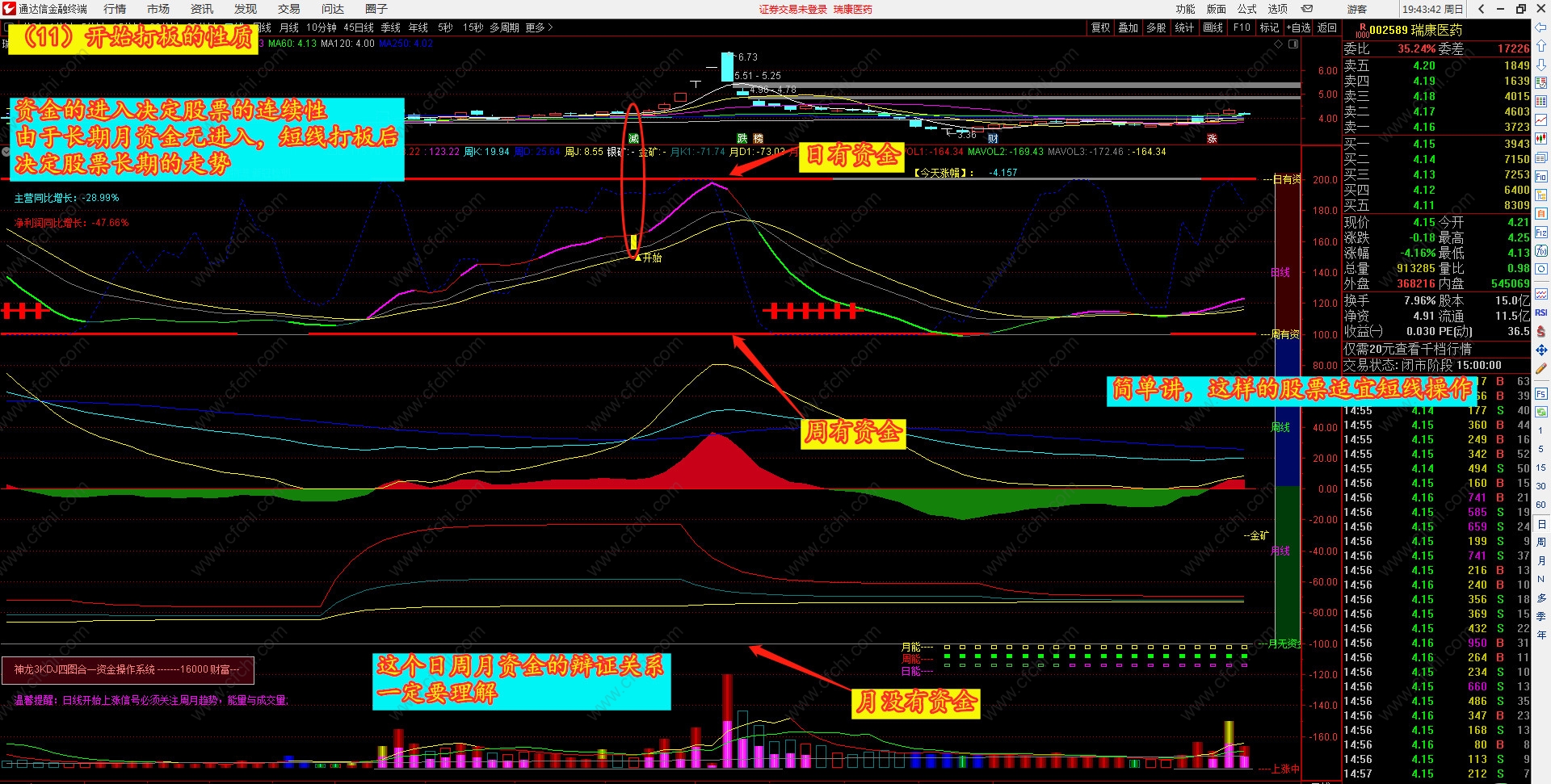Click the down arrow icon for next stock
Viewport: 1551px width, 784px height.
click(x=1541, y=65)
